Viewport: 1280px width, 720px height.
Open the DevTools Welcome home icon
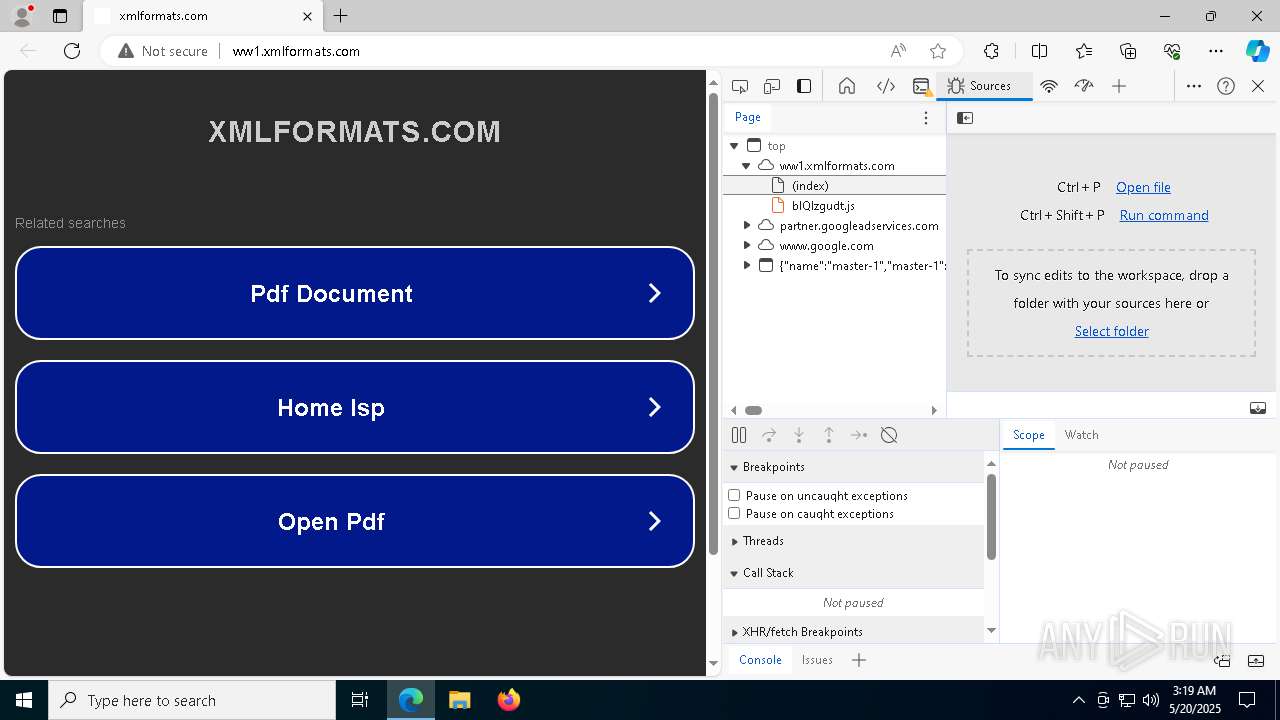[847, 86]
